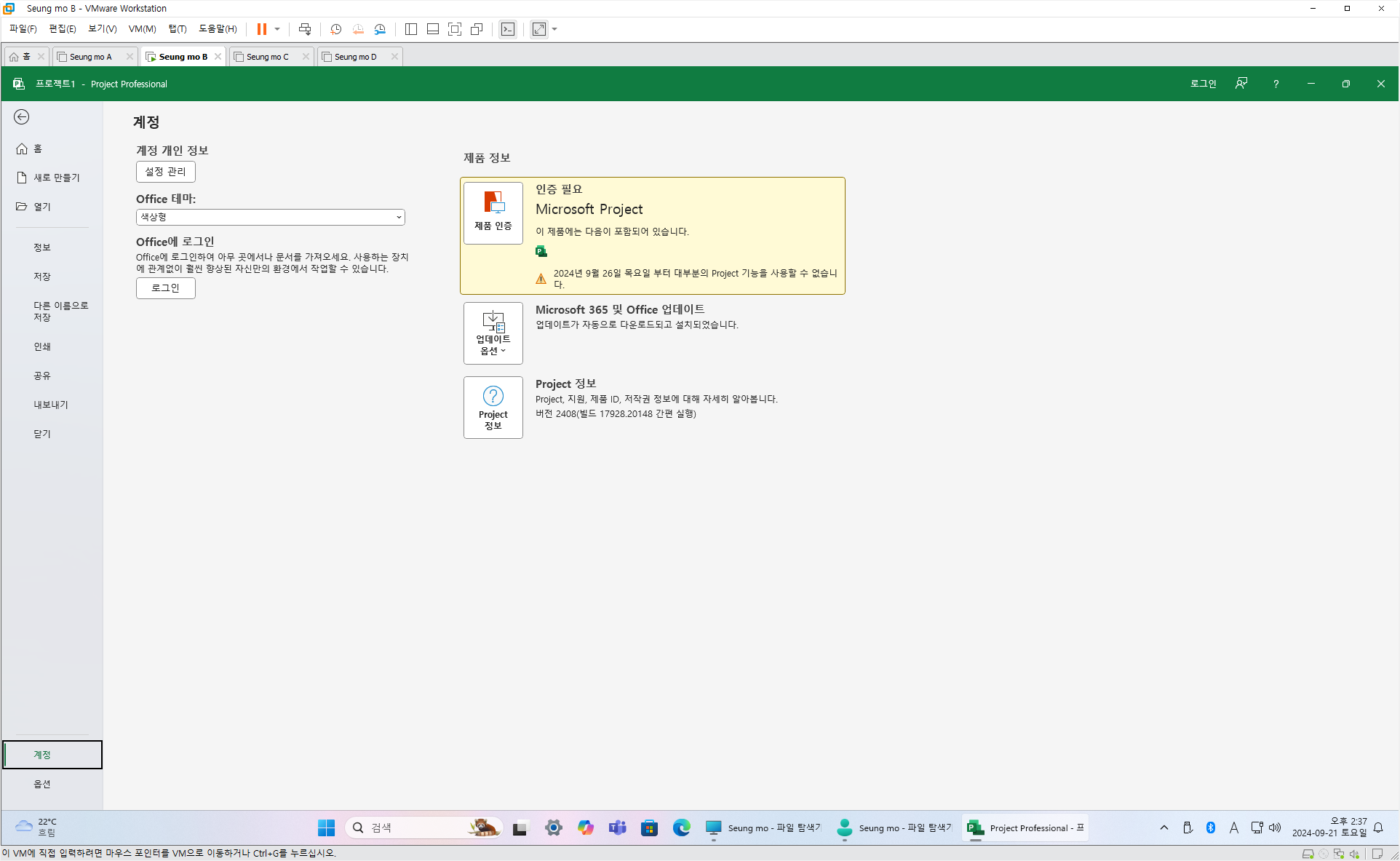
Task: Open the Project 정보 question mark button
Action: point(493,407)
